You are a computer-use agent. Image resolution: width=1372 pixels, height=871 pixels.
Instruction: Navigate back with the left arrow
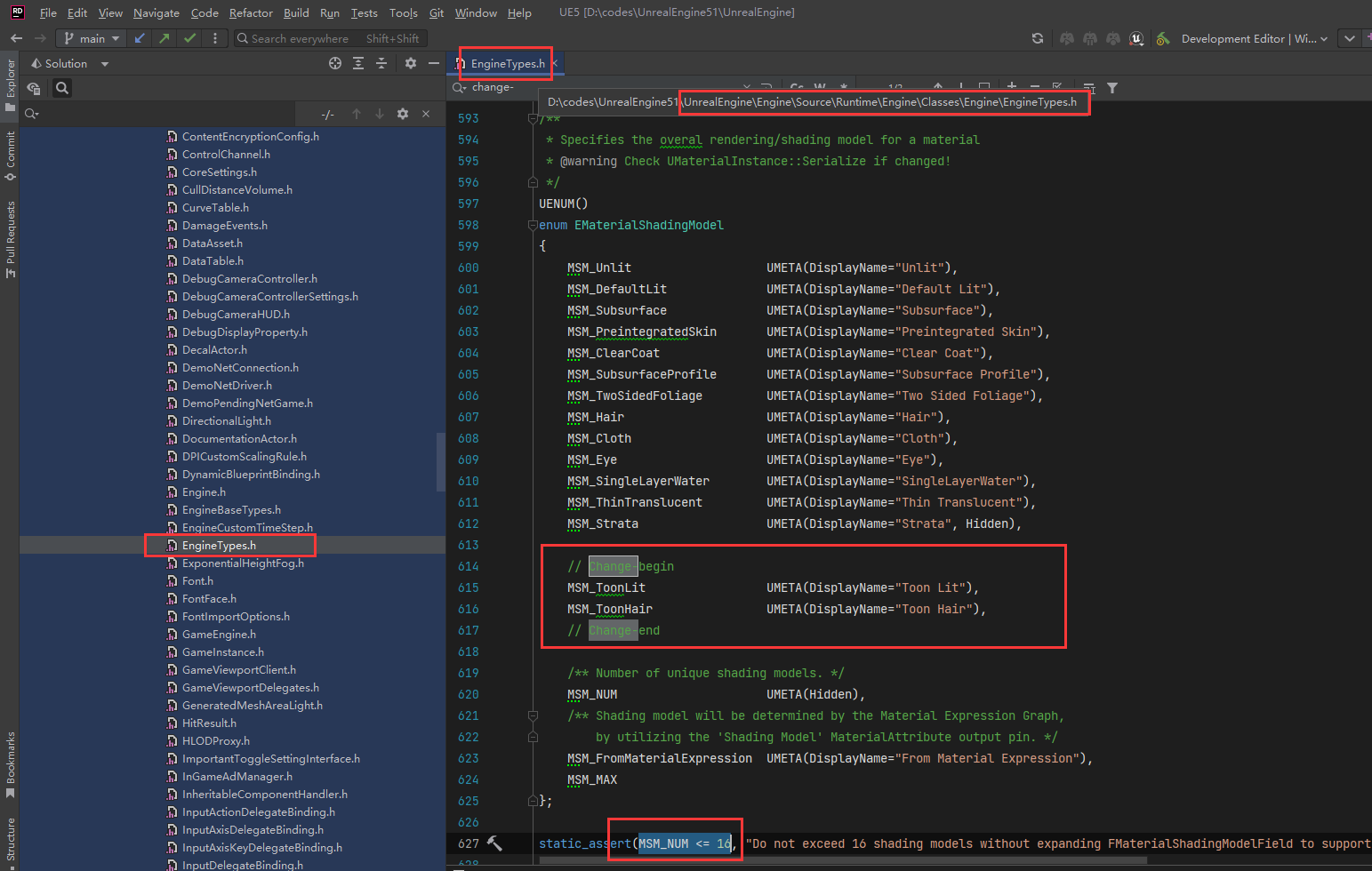pyautogui.click(x=16, y=38)
